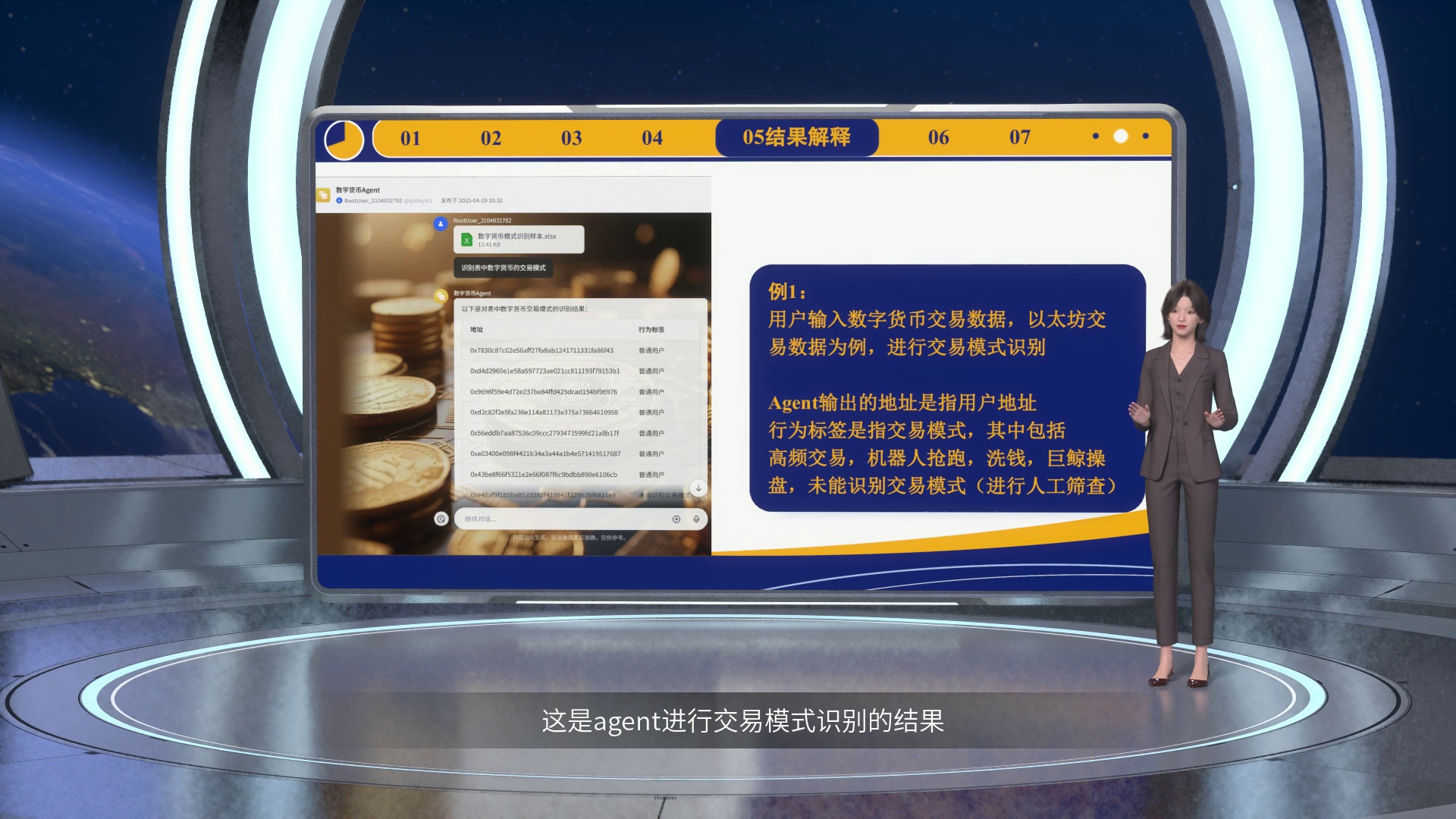Click the plus attachment icon in chat box

point(676,519)
